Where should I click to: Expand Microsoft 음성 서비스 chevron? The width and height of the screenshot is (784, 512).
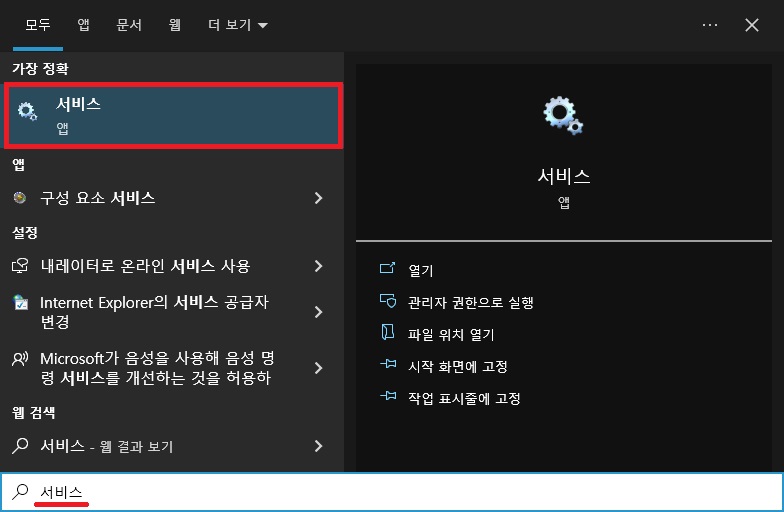pyautogui.click(x=318, y=368)
